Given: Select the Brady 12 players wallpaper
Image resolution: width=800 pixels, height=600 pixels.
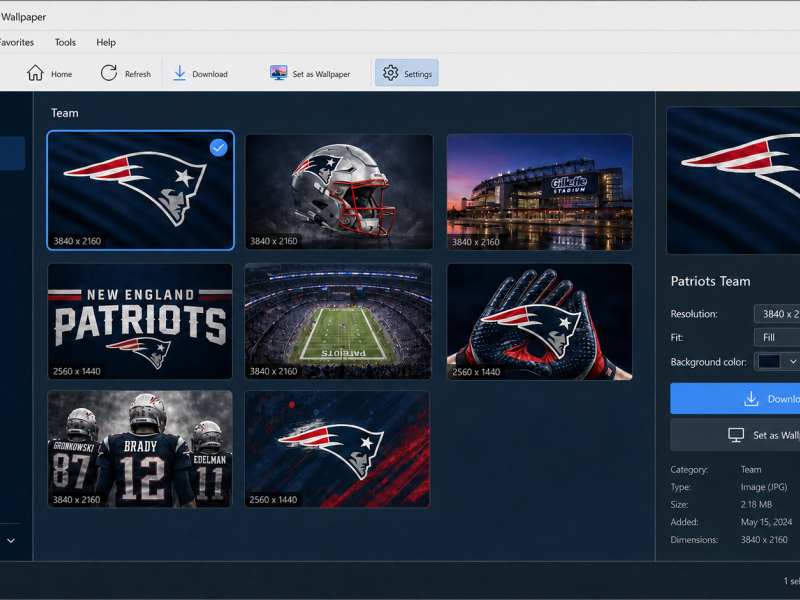Looking at the screenshot, I should coord(140,449).
